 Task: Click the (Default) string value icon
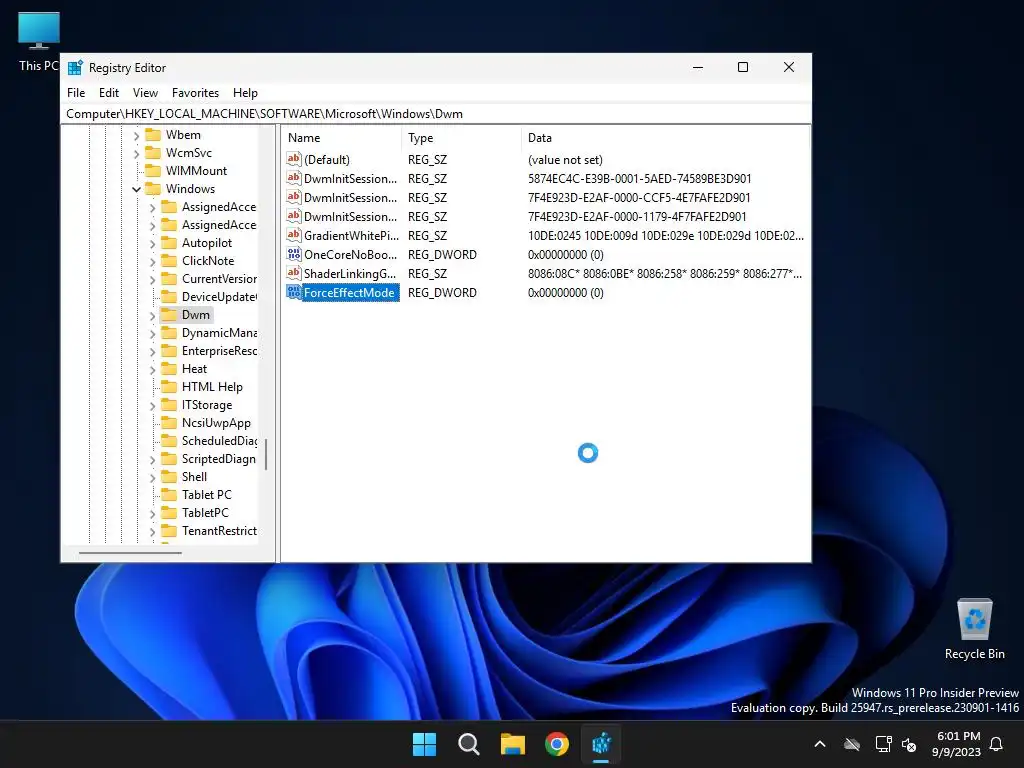point(294,159)
